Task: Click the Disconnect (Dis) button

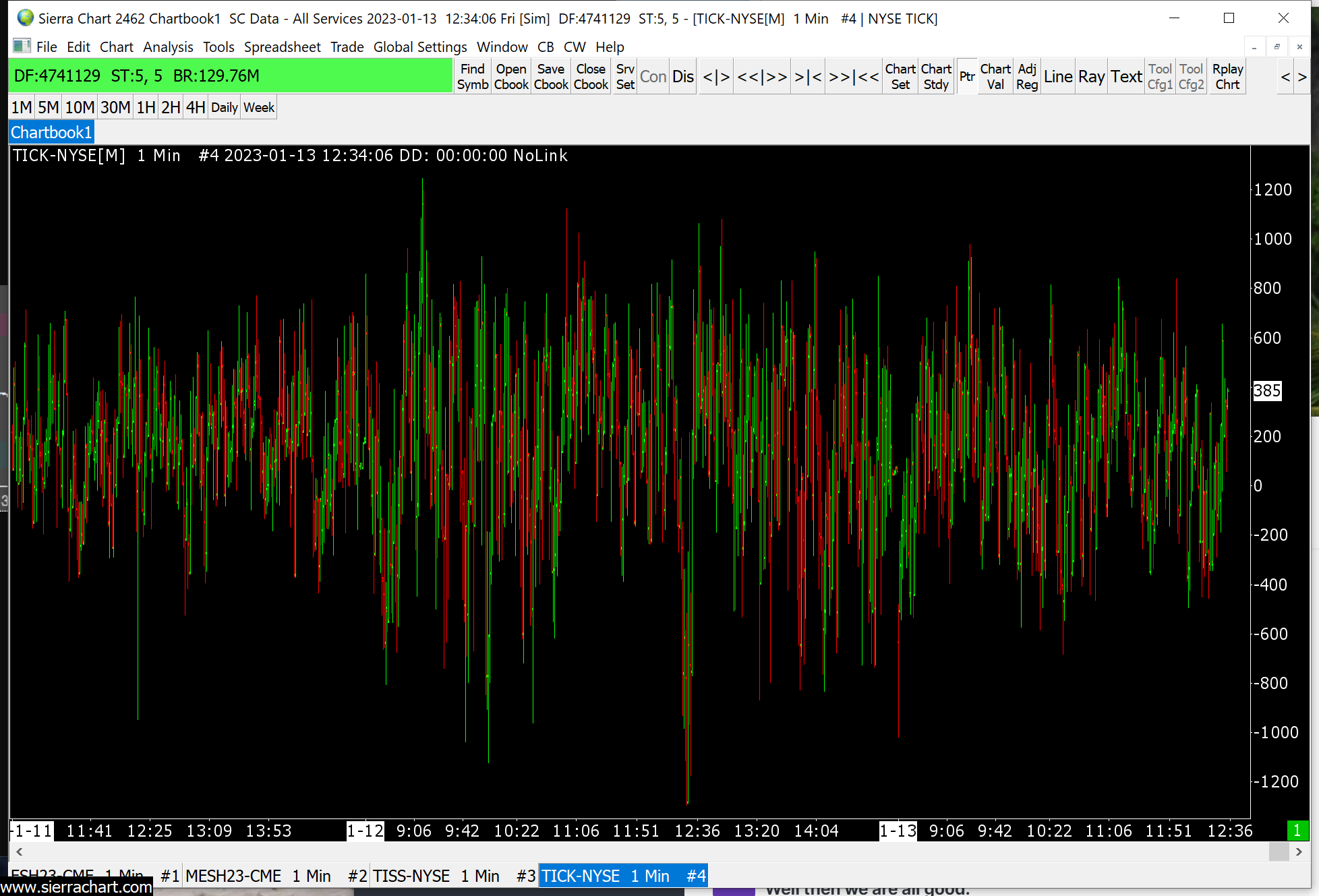Action: [x=682, y=76]
